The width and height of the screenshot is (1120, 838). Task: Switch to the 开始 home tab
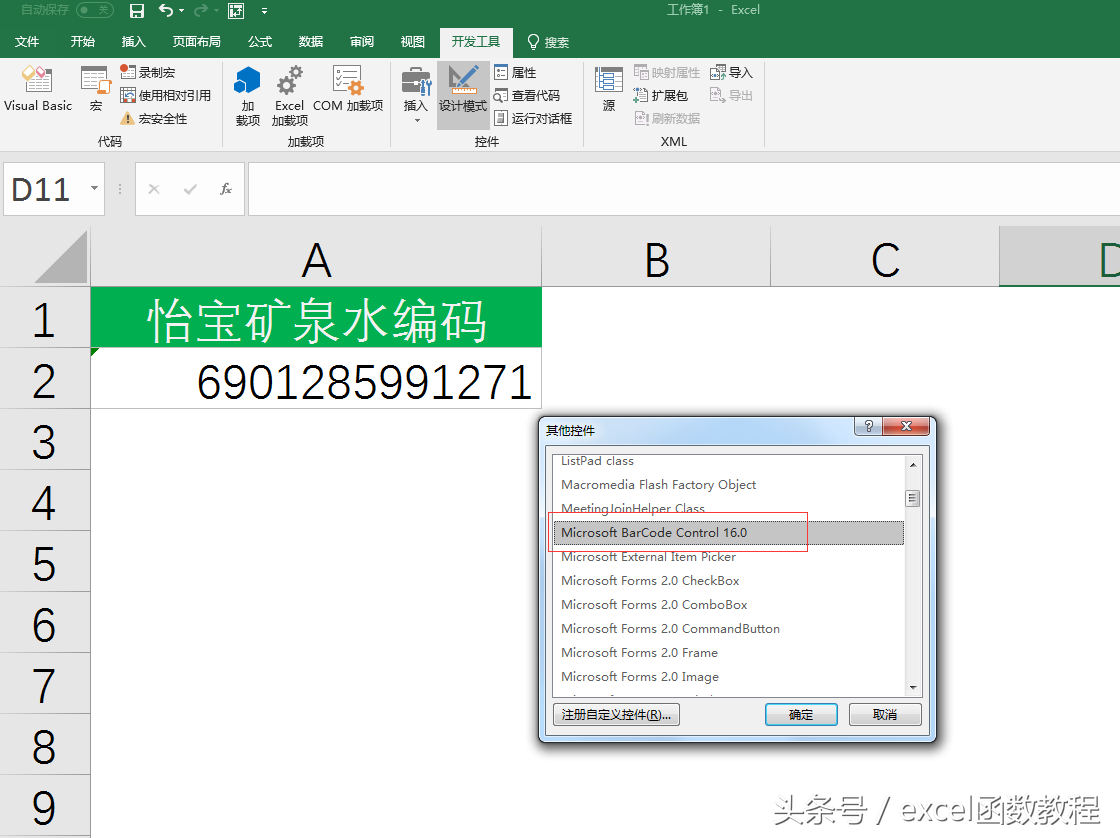coord(82,41)
